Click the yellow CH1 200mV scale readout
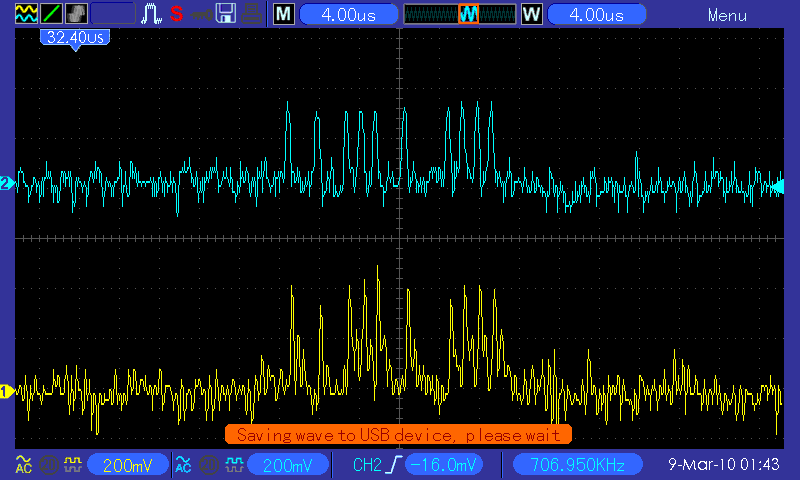Screen dimensions: 800x480 (x=128, y=465)
